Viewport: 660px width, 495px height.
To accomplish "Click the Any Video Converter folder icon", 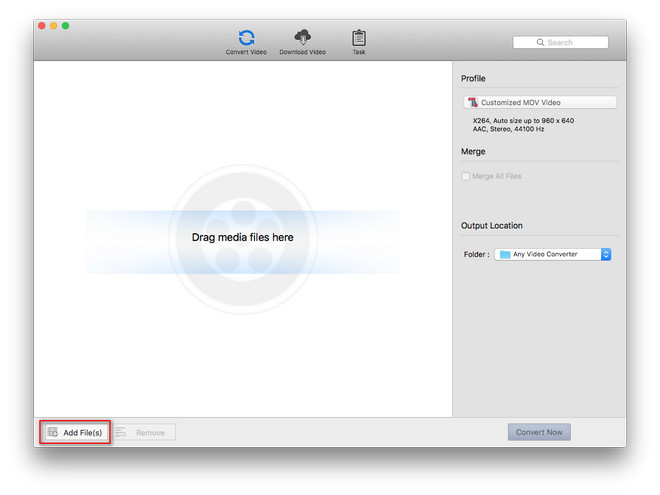I will [505, 254].
